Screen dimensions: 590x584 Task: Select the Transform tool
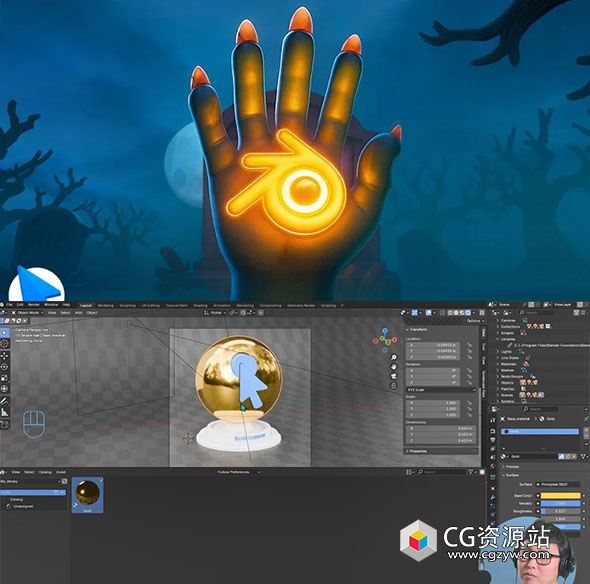pyautogui.click(x=5, y=388)
